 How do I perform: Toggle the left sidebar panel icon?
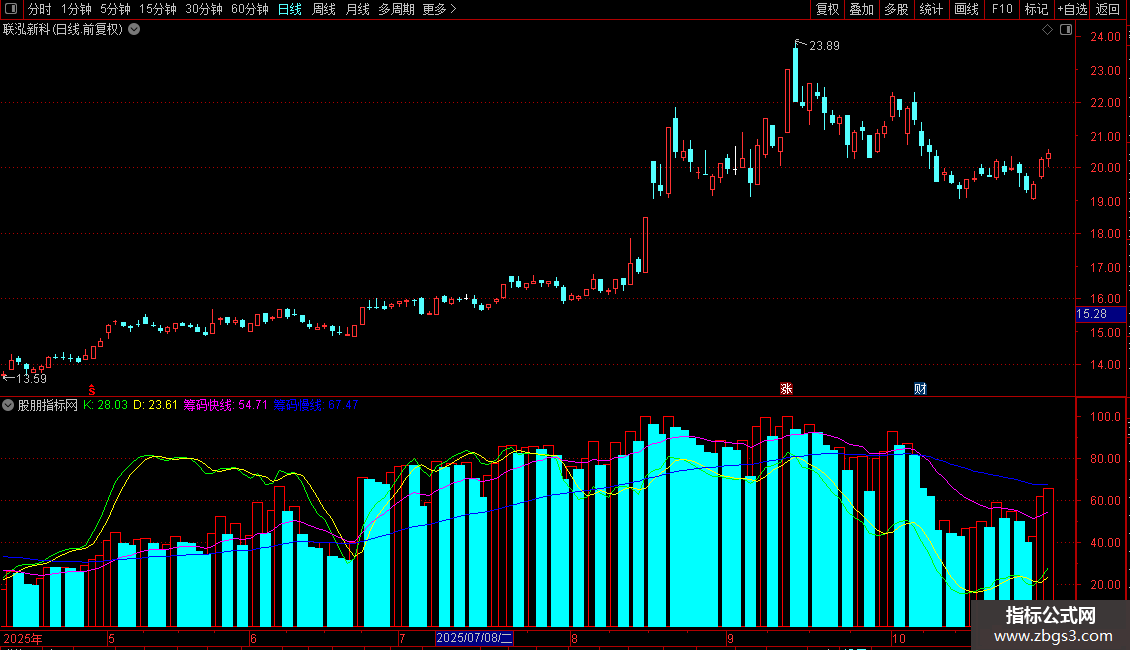pyautogui.click(x=11, y=9)
